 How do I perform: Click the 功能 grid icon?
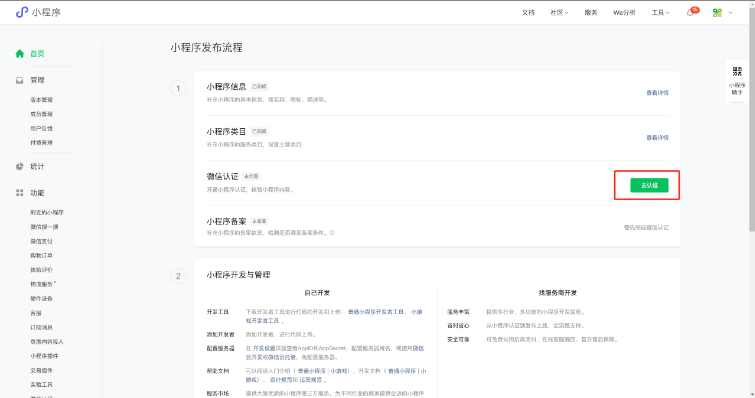coord(20,193)
